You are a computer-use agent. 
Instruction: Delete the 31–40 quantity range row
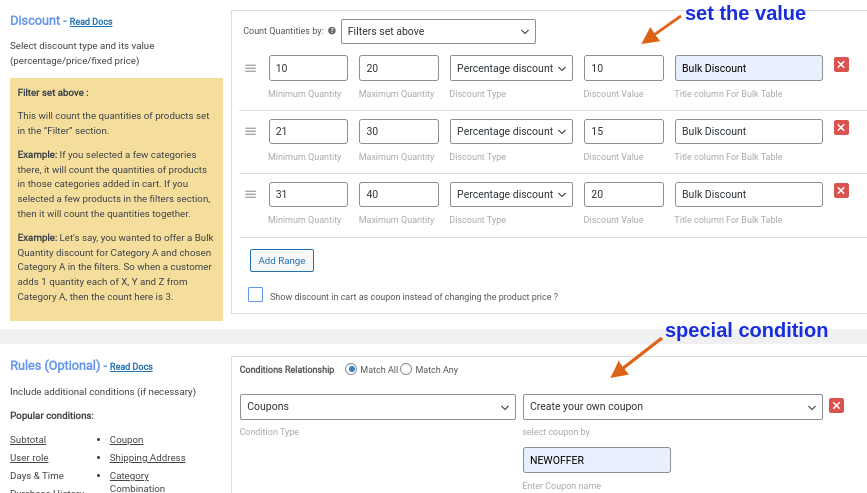(x=841, y=191)
